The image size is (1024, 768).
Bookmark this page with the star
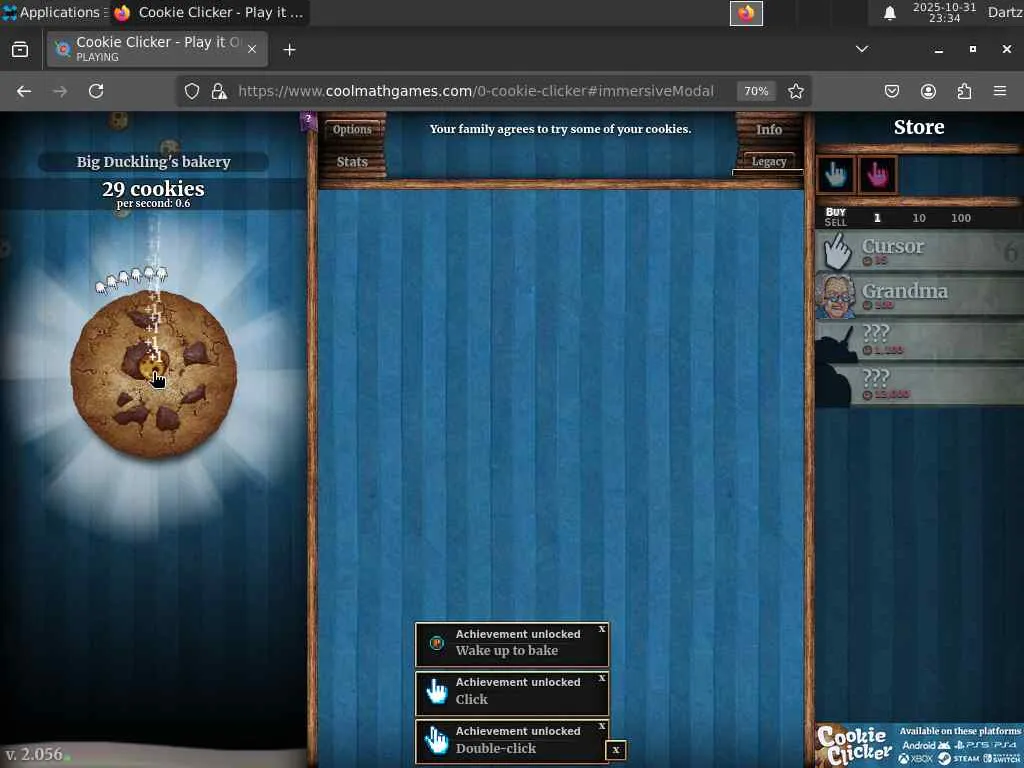[795, 91]
